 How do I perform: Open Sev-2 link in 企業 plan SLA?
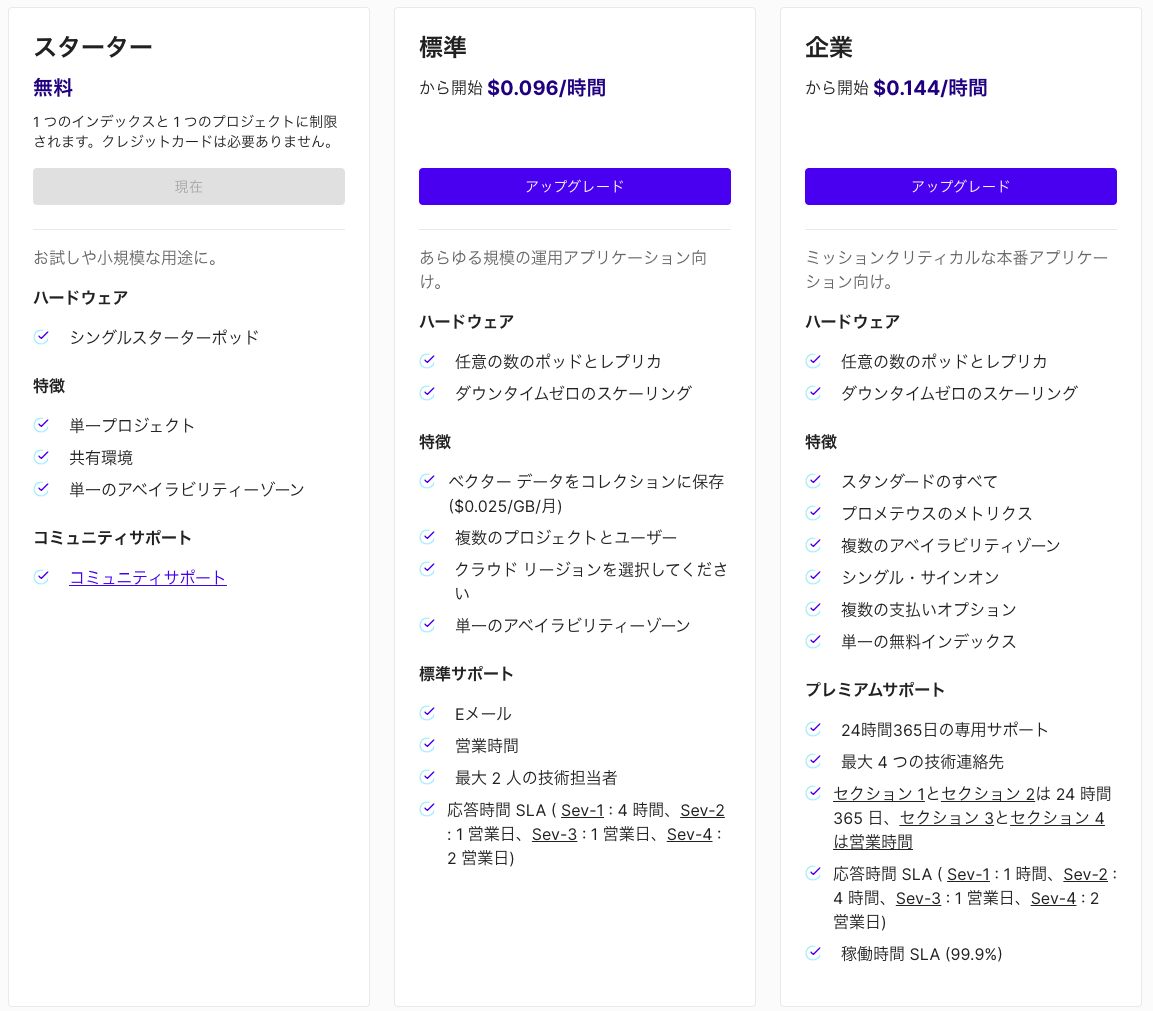click(1085, 874)
